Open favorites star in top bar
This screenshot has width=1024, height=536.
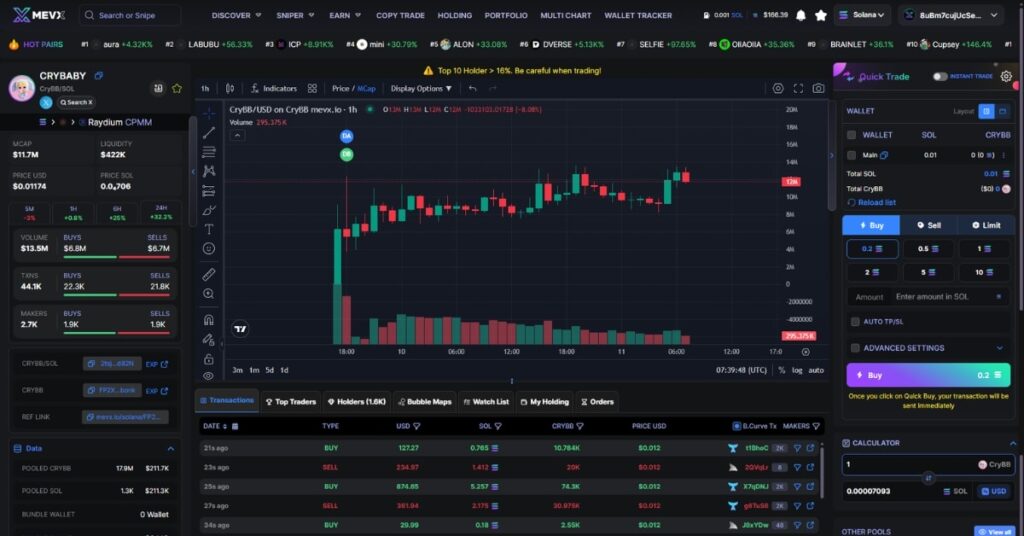821,15
